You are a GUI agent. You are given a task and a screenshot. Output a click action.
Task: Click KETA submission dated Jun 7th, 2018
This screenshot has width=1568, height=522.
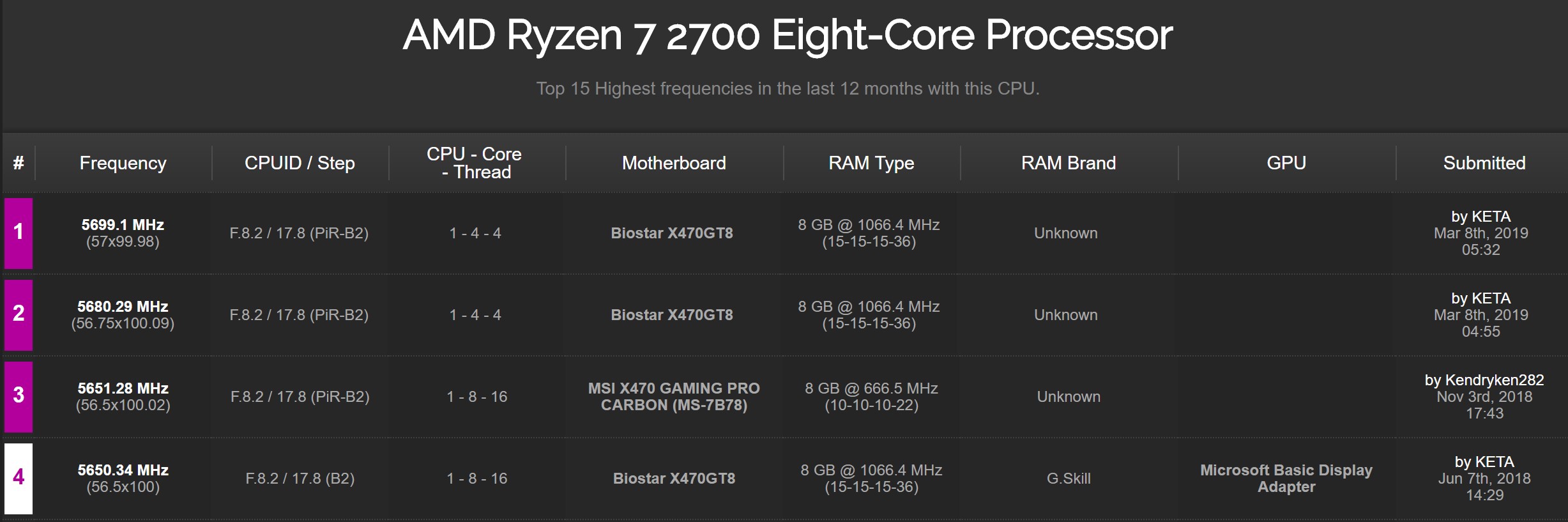(1484, 479)
